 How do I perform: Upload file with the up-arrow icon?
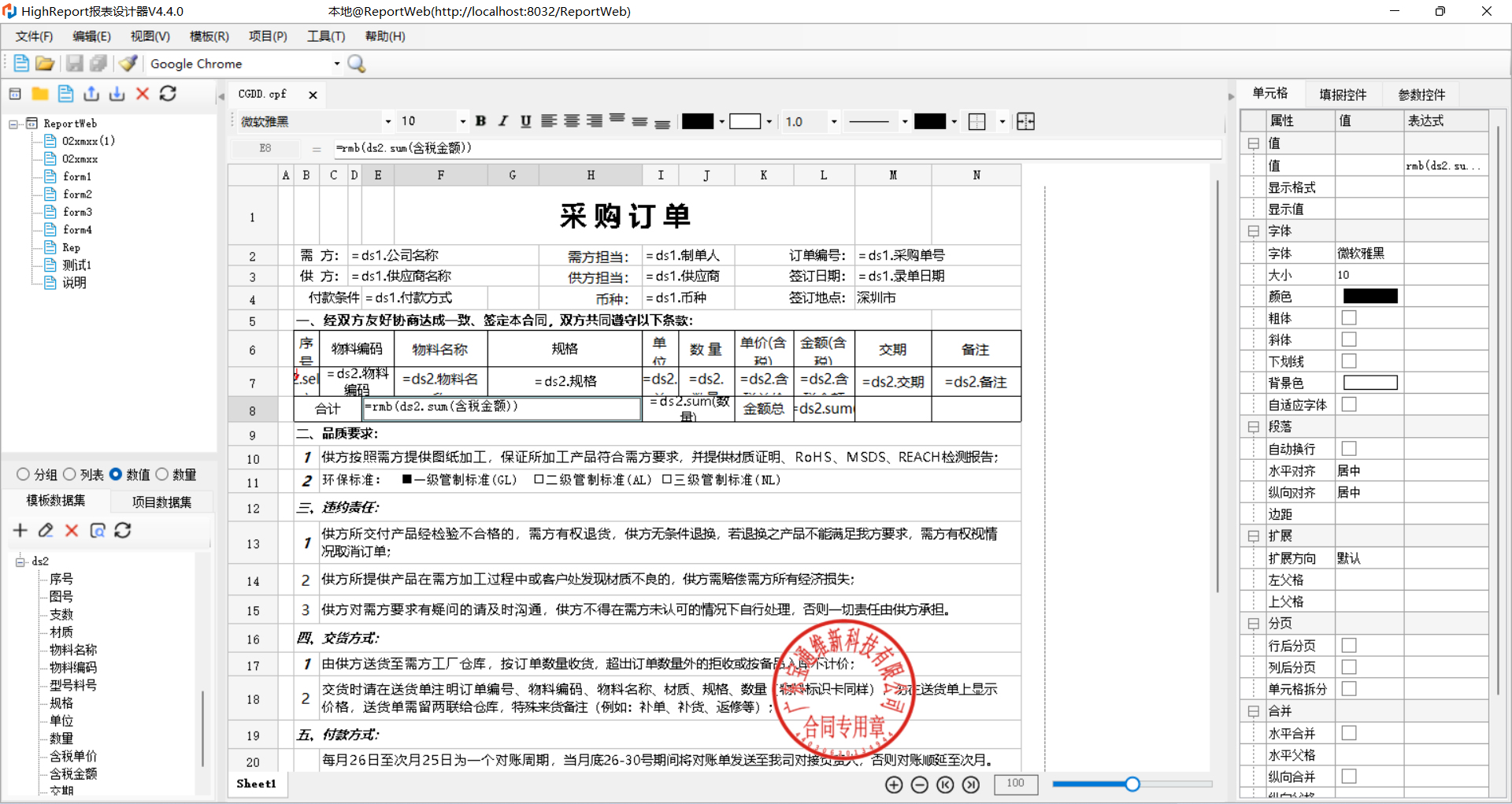coord(91,94)
